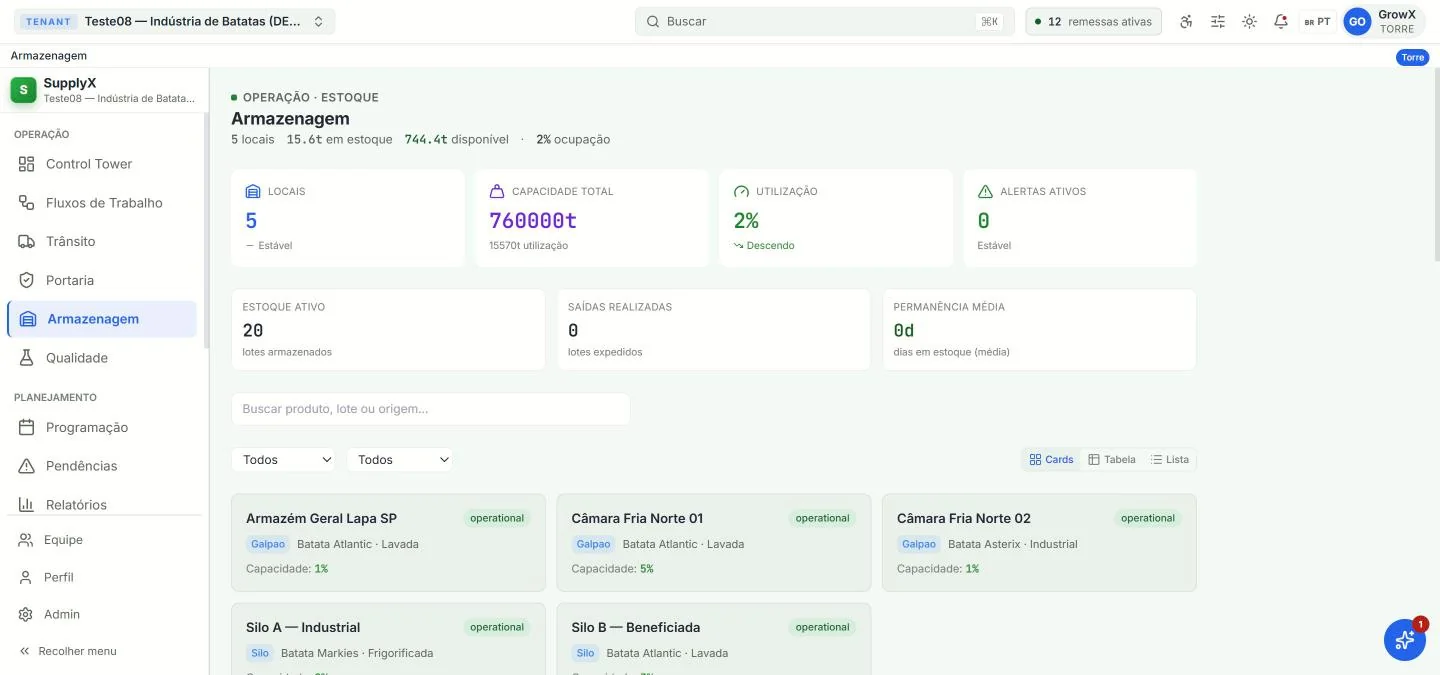Select Armazenagem sidebar item
This screenshot has width=1440, height=675.
pyautogui.click(x=102, y=319)
